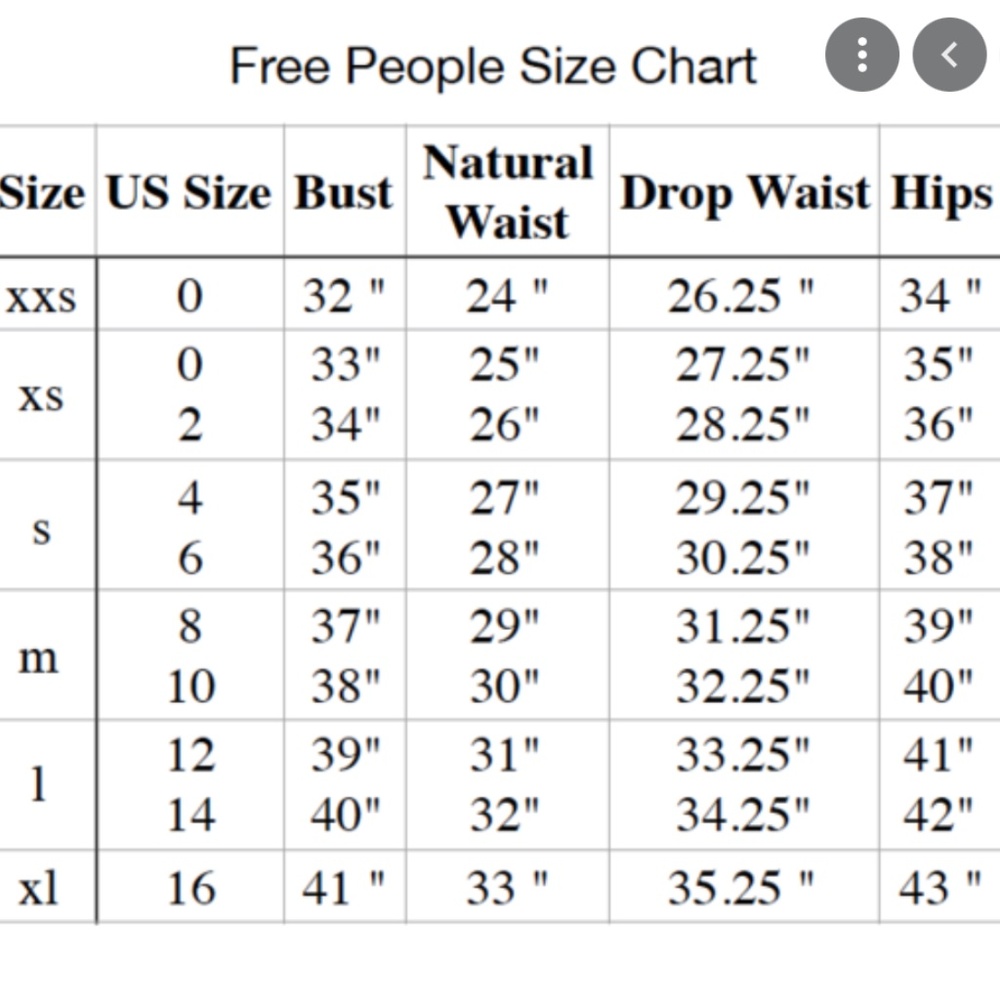Open the three-dot more options menu
Viewport: 1000px width, 1000px height.
point(862,55)
